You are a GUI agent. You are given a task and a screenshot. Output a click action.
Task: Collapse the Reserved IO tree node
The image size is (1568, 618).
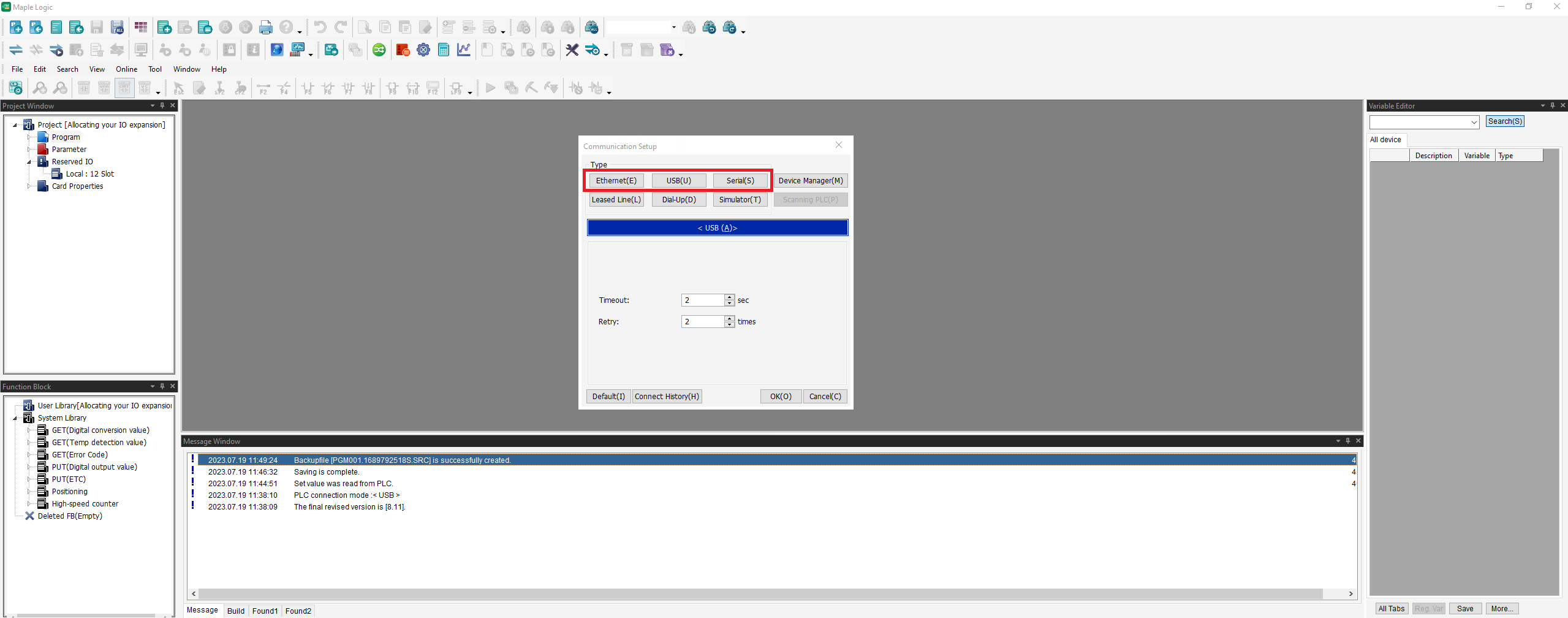pos(29,162)
